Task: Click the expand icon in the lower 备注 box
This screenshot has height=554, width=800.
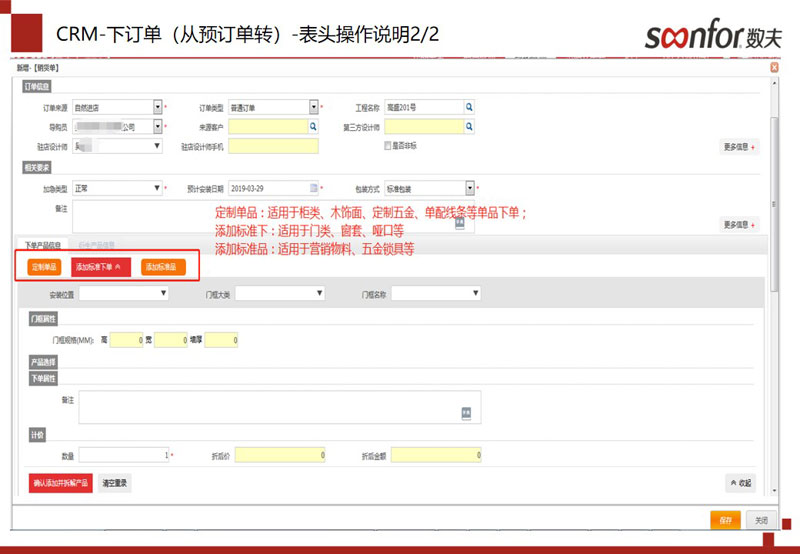Action: pyautogui.click(x=465, y=412)
